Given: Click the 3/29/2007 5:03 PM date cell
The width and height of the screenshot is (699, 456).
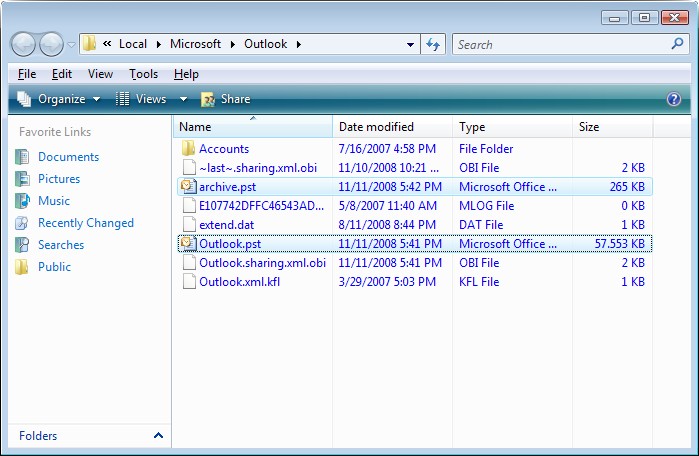Looking at the screenshot, I should (387, 282).
